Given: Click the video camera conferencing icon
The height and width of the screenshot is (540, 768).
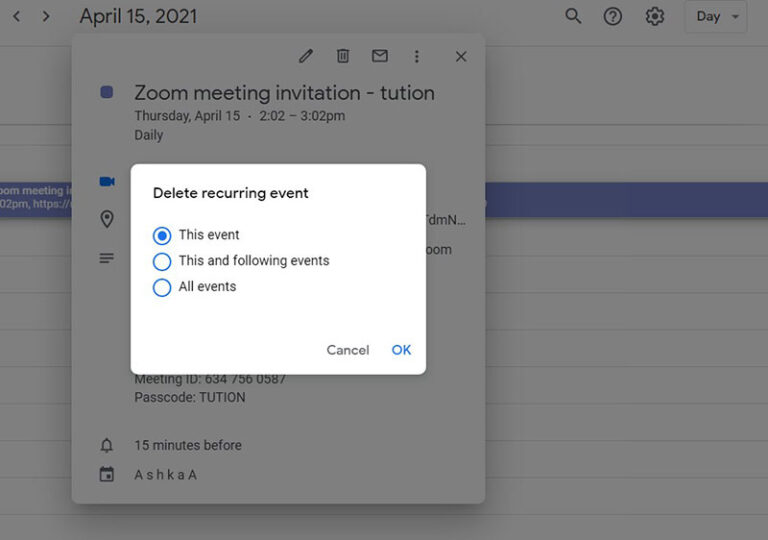Looking at the screenshot, I should [x=107, y=181].
